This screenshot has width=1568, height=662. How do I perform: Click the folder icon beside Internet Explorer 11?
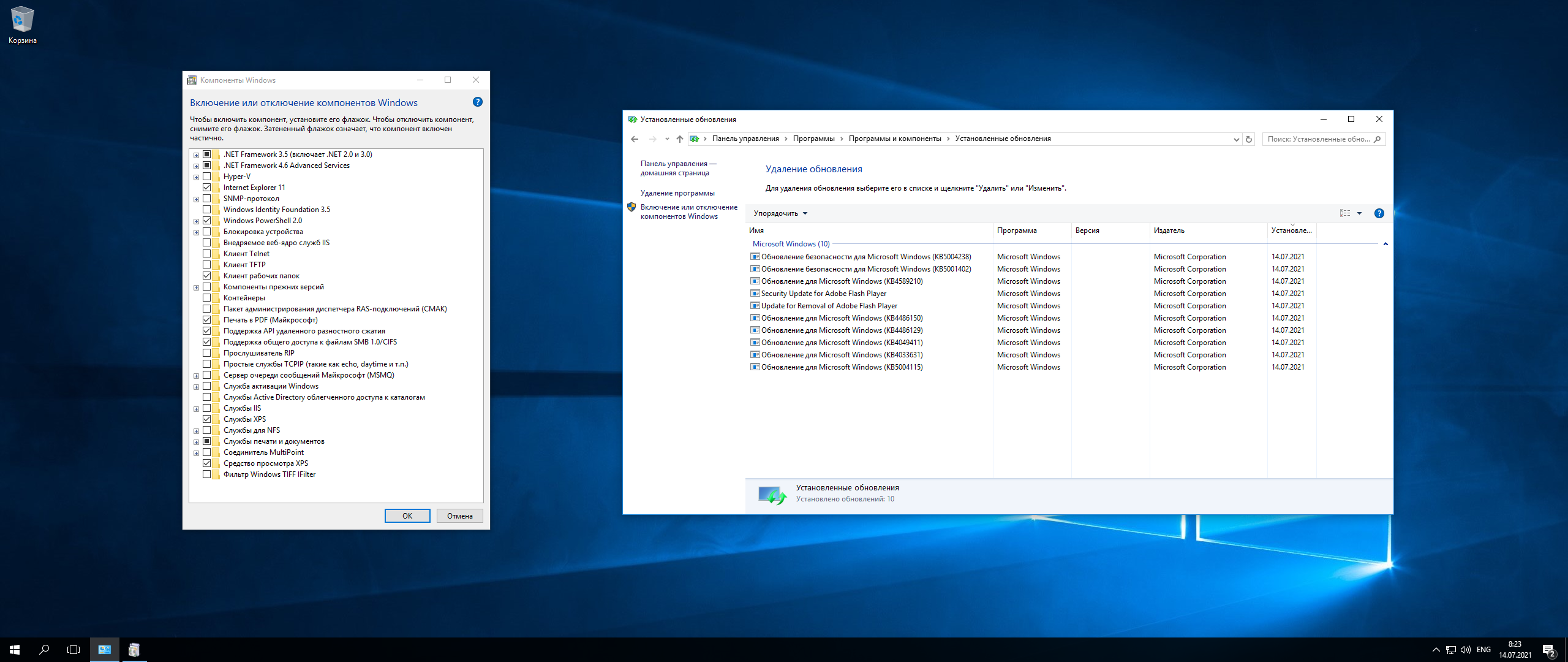point(216,188)
